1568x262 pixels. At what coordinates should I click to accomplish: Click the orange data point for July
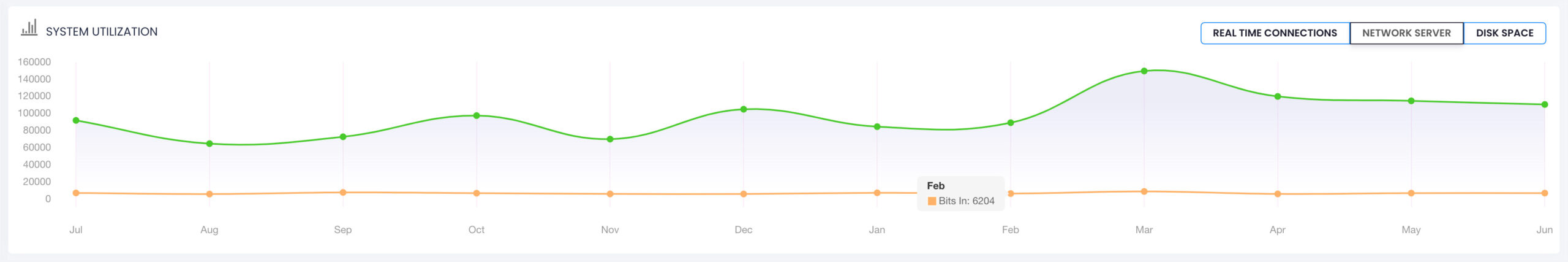pos(76,193)
